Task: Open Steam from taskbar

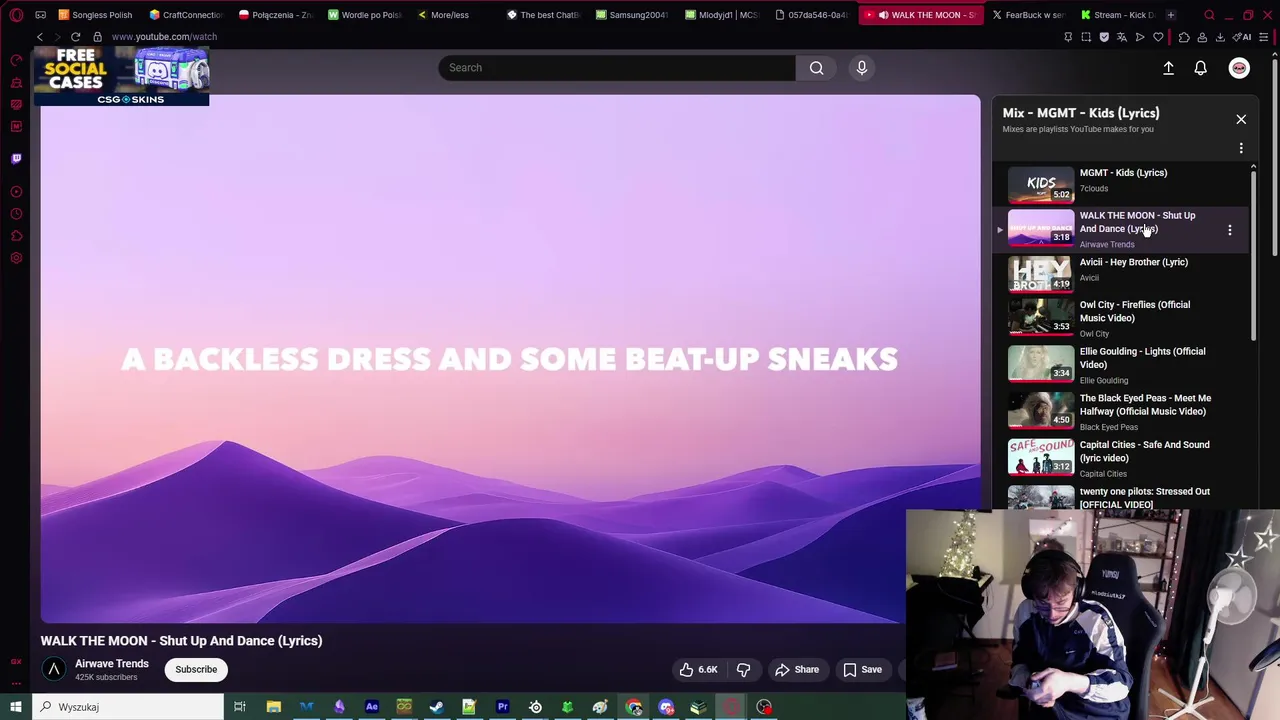Action: (x=437, y=707)
